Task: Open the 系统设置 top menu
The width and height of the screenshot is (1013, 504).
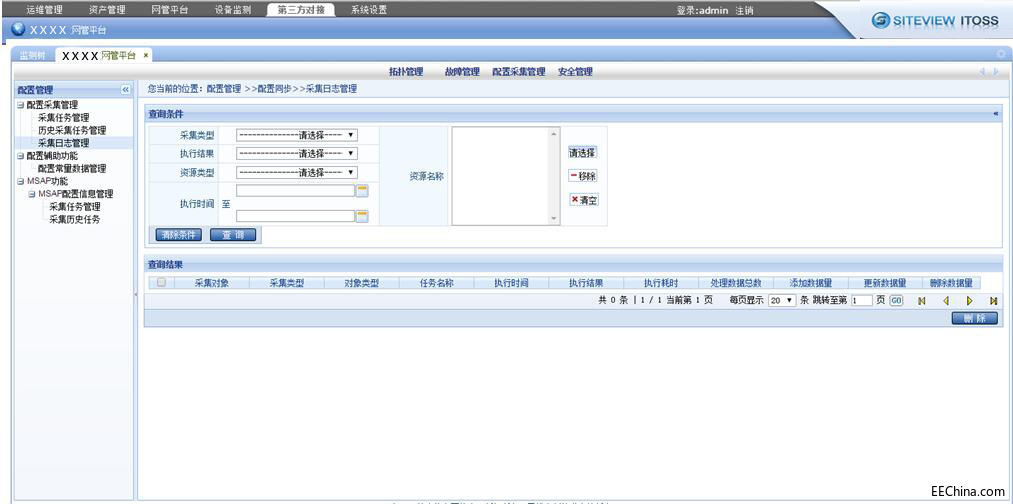Action: (369, 10)
